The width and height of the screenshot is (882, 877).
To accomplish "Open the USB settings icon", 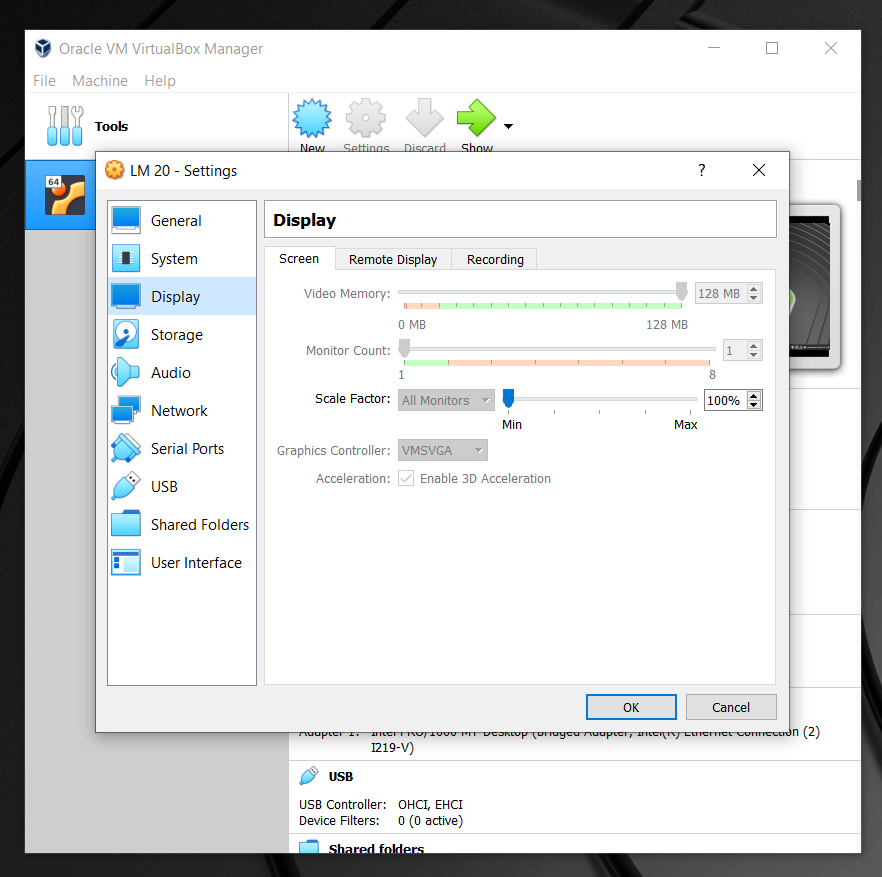I will point(126,487).
